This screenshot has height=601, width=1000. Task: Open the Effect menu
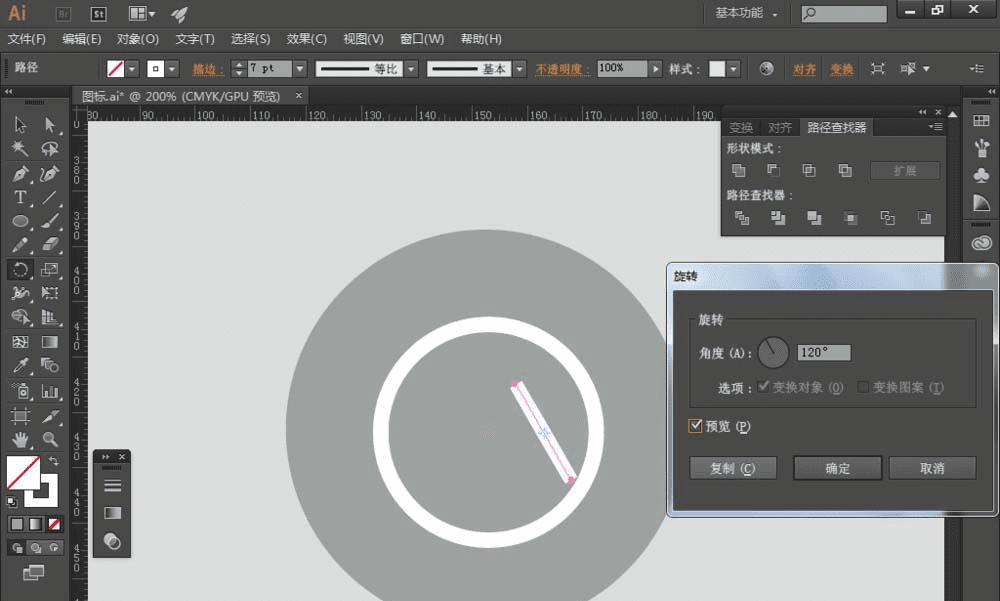[307, 39]
